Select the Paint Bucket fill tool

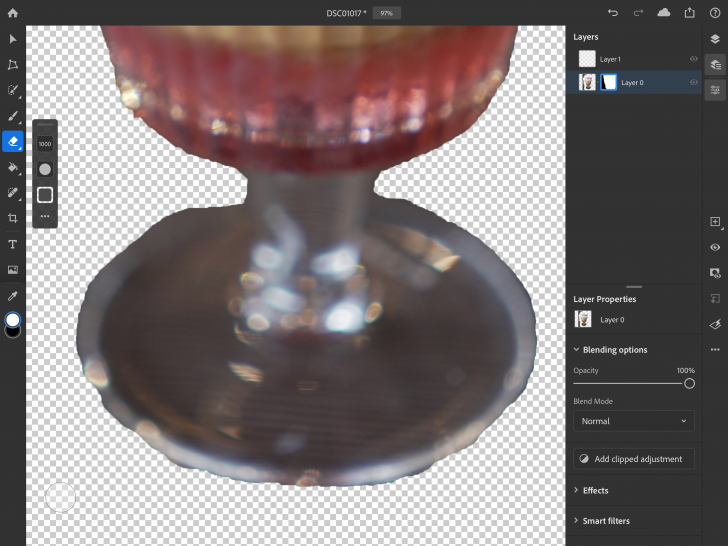(x=13, y=167)
